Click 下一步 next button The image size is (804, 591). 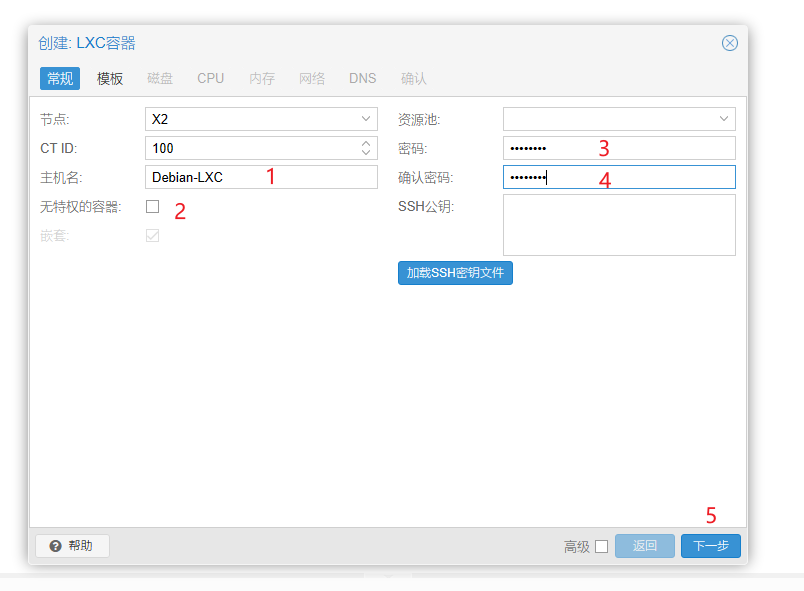point(711,546)
